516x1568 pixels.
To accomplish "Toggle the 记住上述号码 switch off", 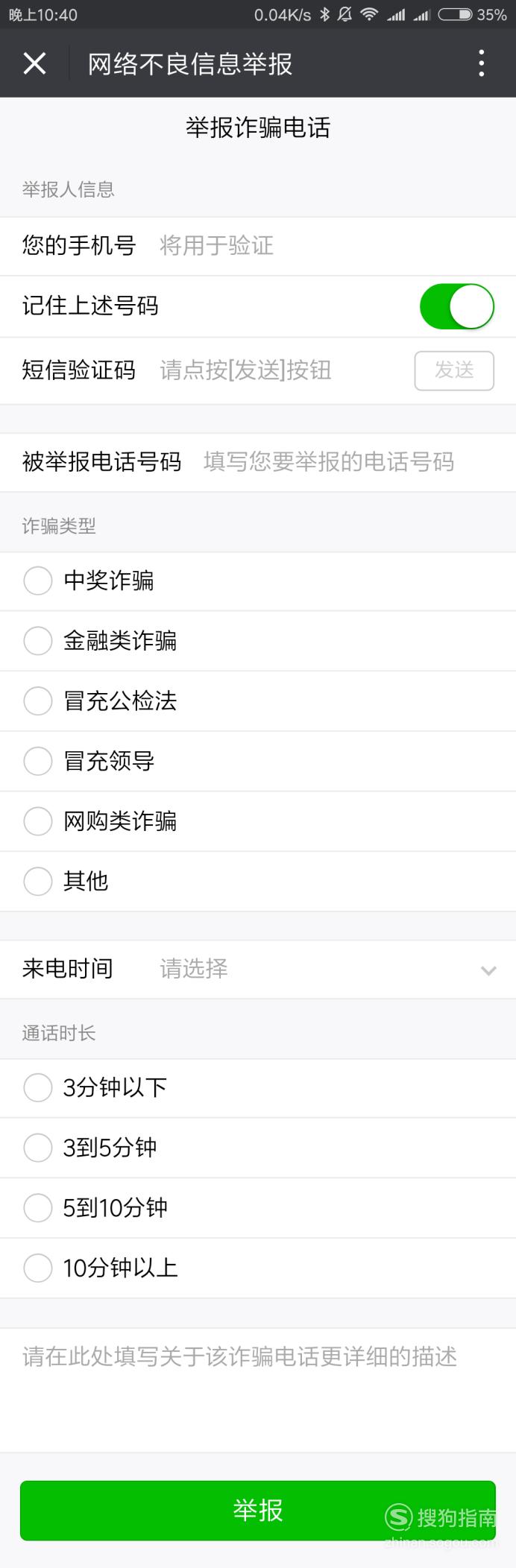I will click(457, 306).
